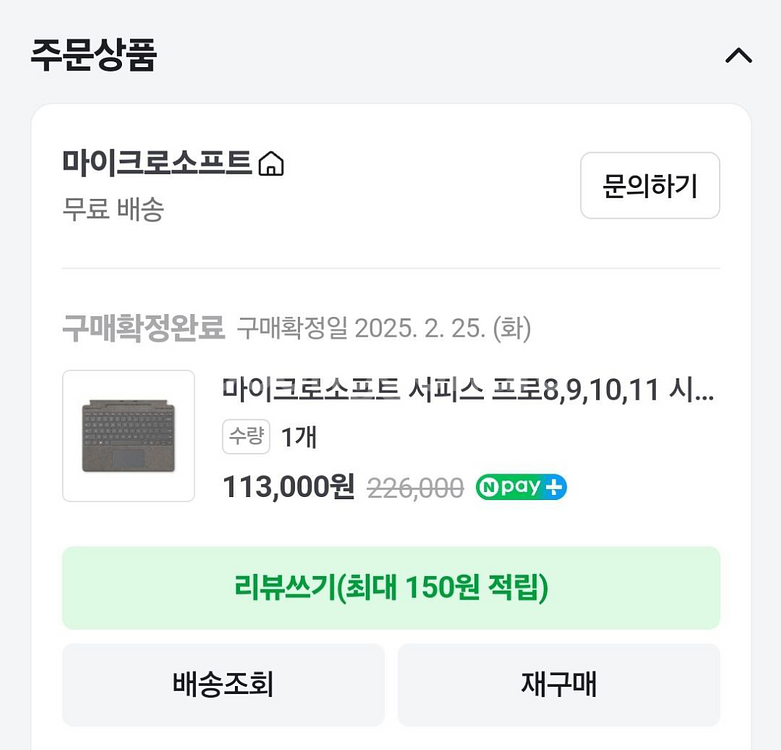
Task: Click the 1개 quantity value
Action: point(298,437)
